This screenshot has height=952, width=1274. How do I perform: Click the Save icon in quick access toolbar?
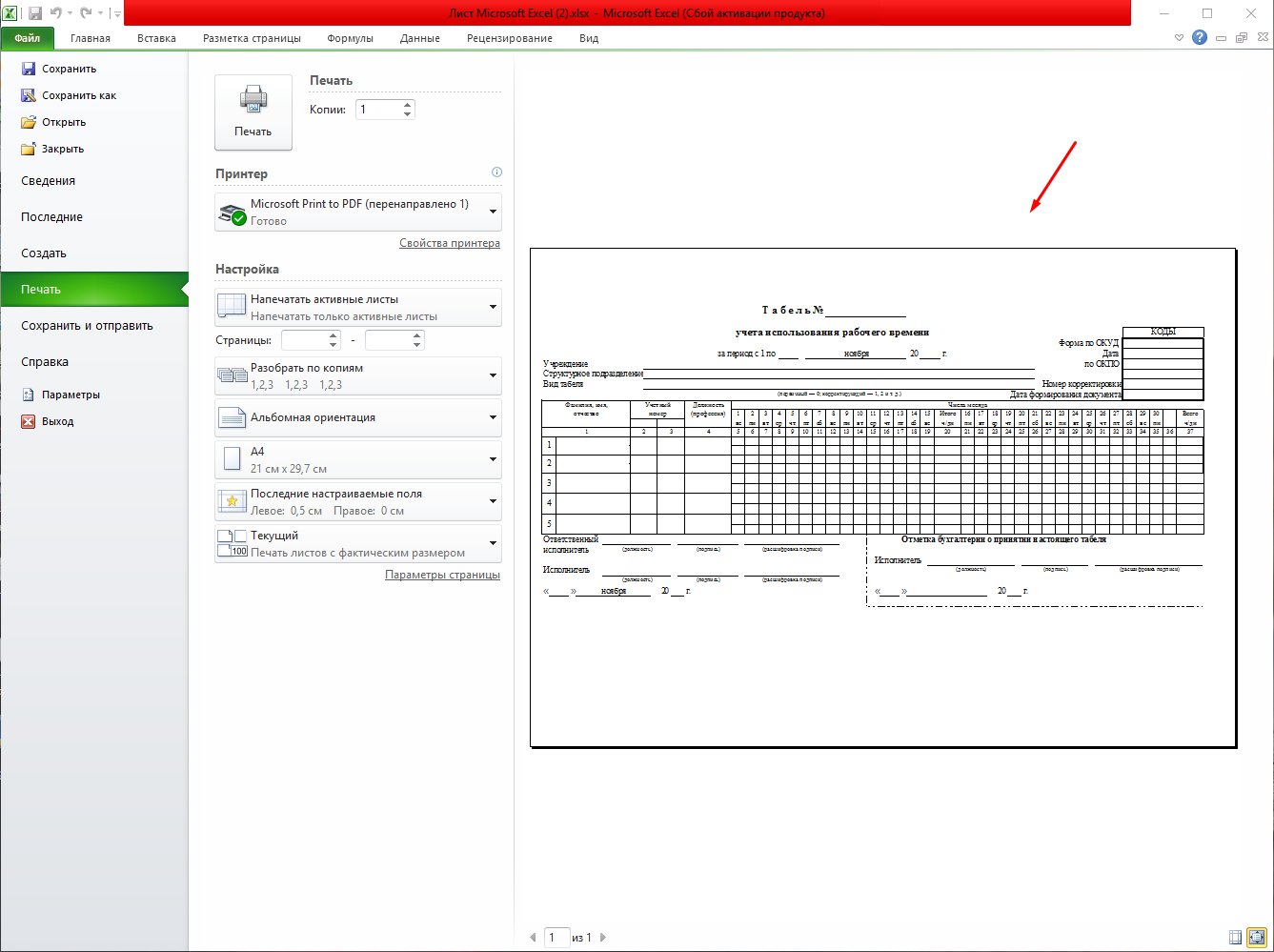[35, 13]
